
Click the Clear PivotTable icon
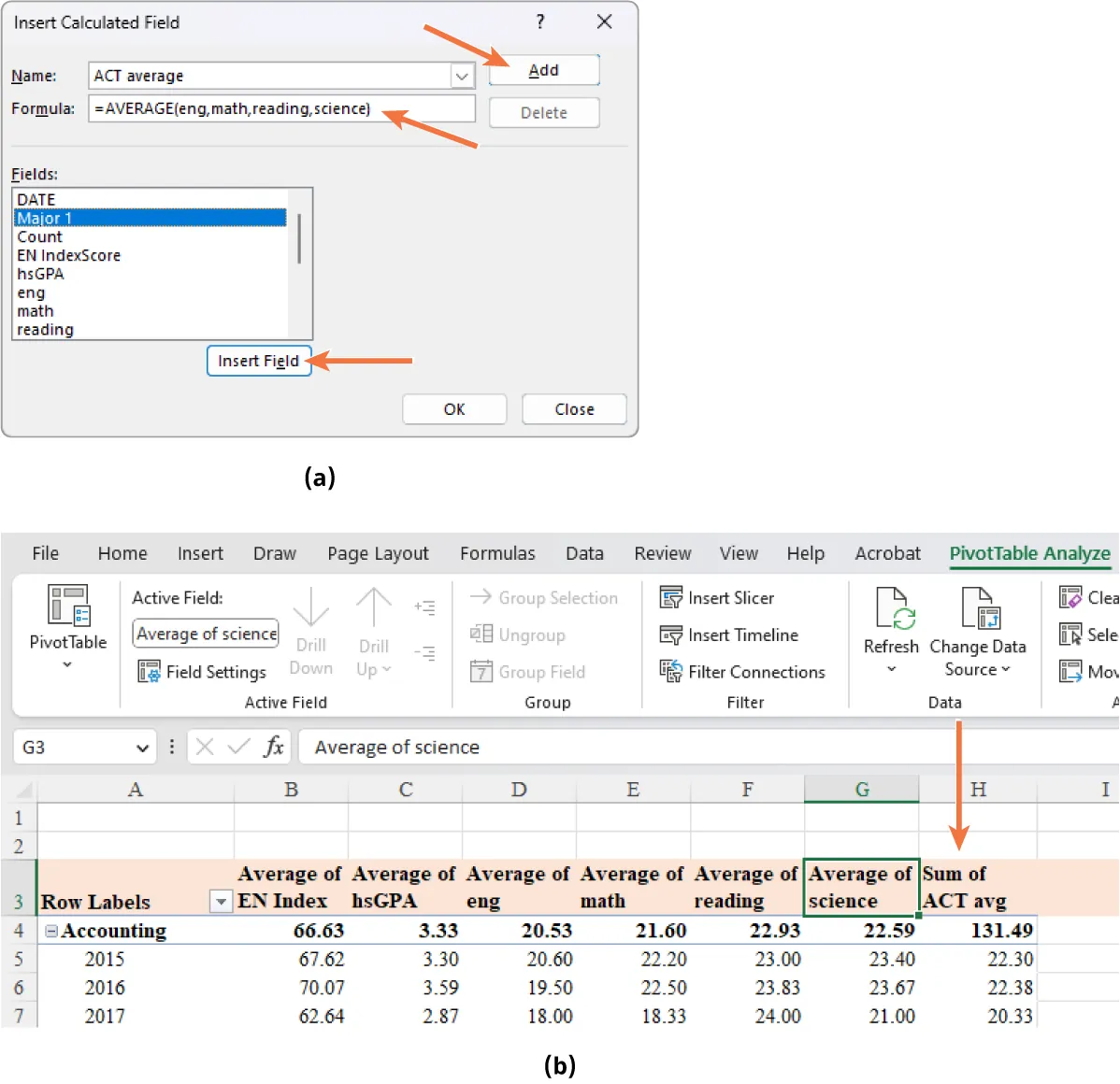point(1071,598)
